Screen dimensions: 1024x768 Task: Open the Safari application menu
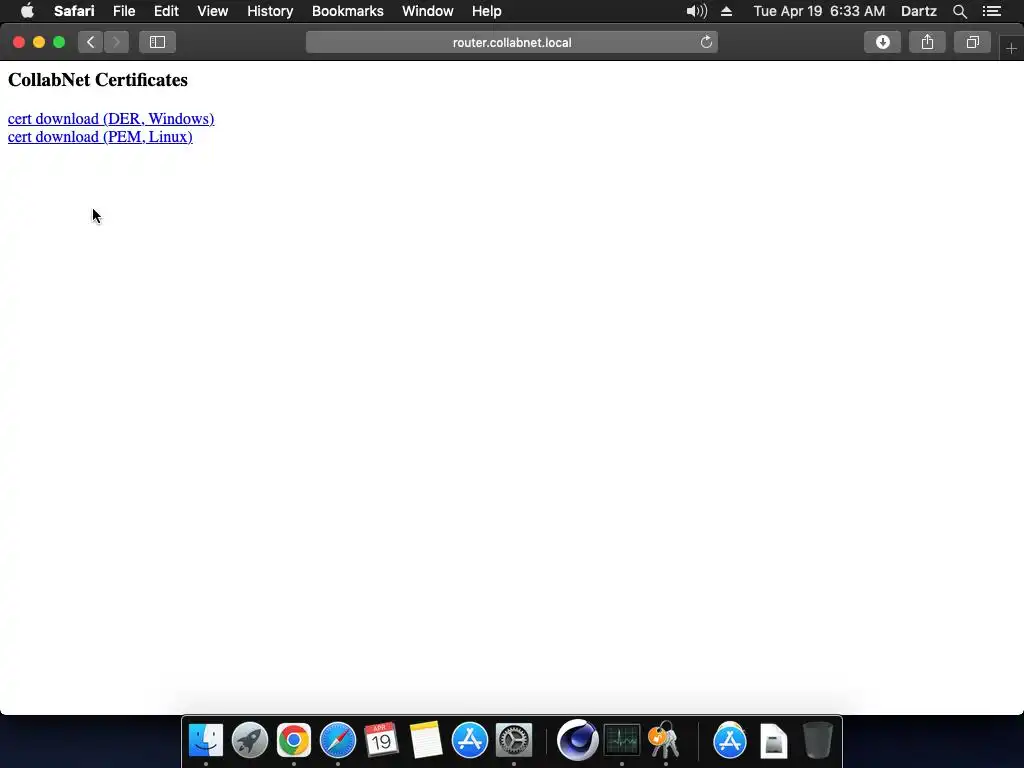tap(74, 11)
